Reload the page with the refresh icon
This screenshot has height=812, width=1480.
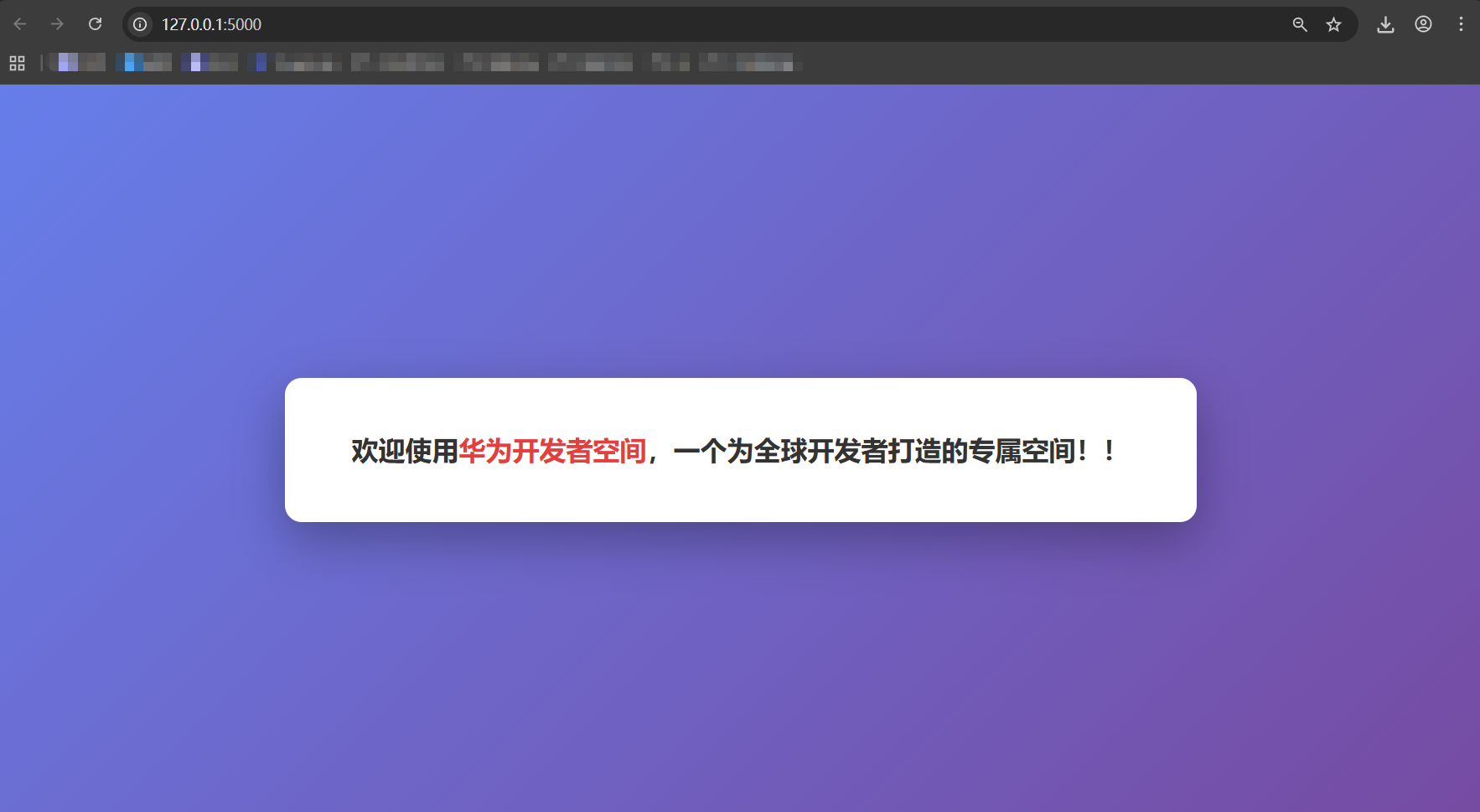96,24
